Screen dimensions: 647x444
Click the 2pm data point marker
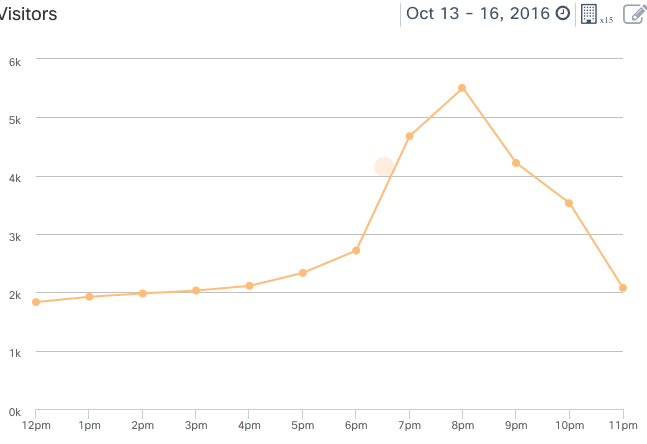(143, 293)
